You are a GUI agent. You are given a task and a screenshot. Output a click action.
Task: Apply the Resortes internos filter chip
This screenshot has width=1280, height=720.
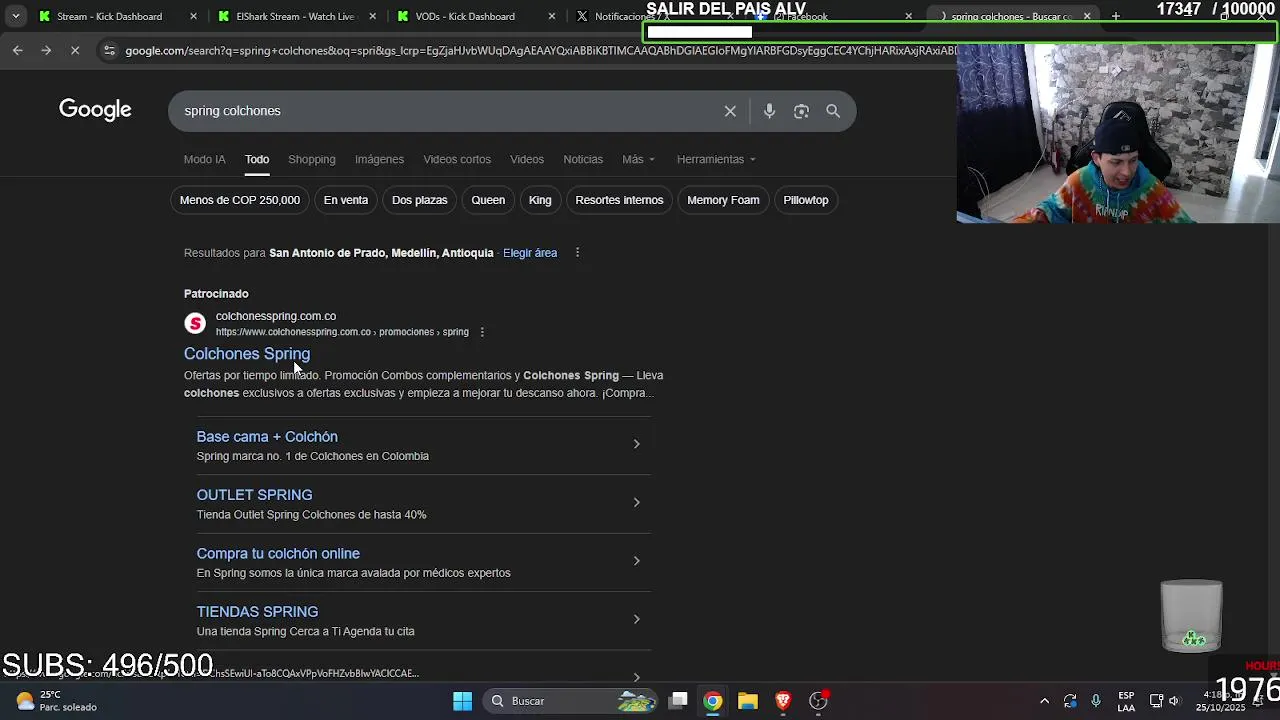pyautogui.click(x=619, y=200)
